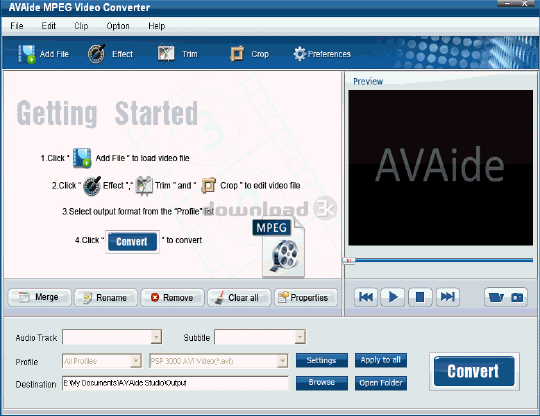Open the Crop tool
This screenshot has width=540, height=416.
[237, 54]
